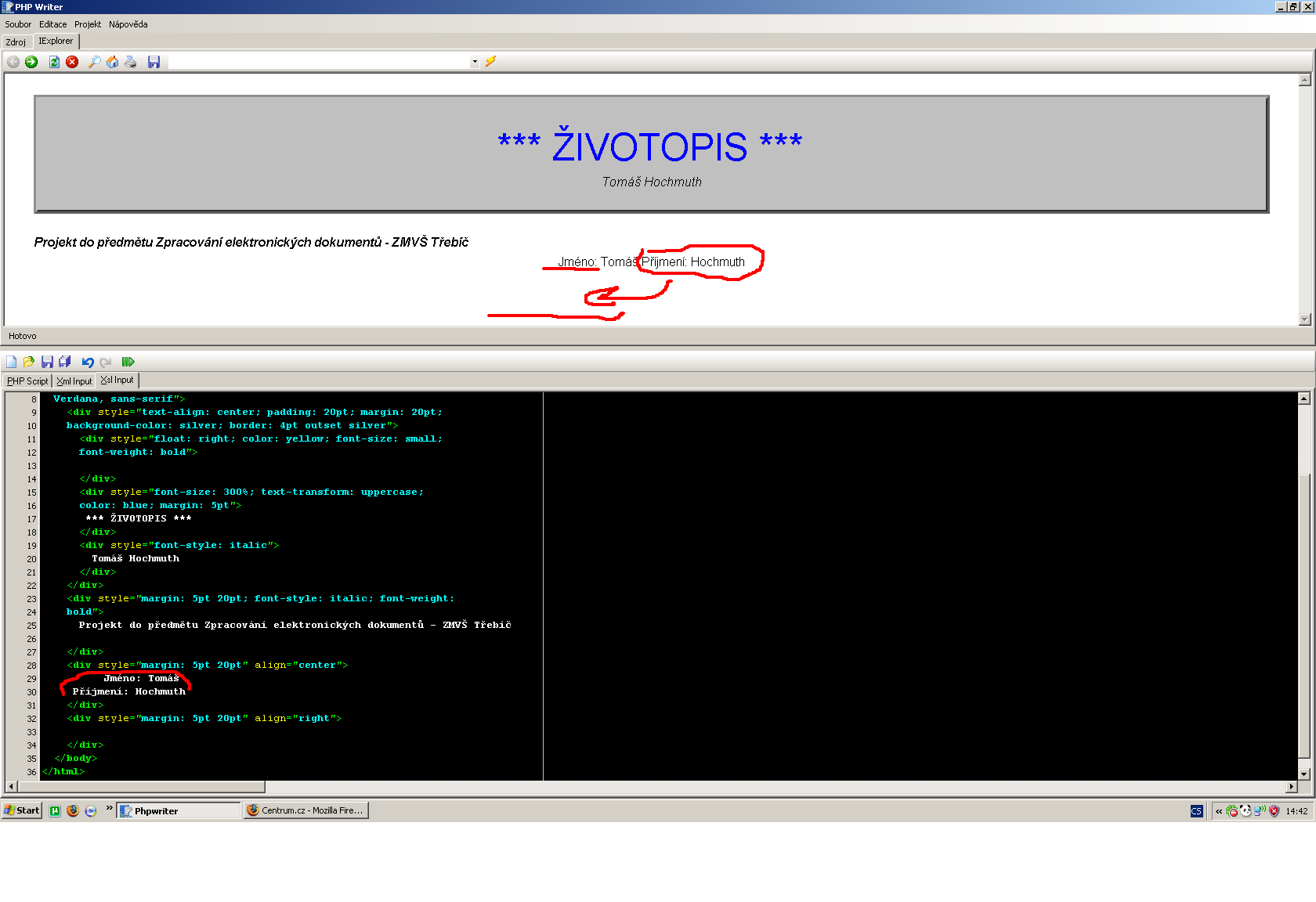Click code line 20 'Tomáš Hochmuth'
1316x902 pixels.
(x=136, y=558)
